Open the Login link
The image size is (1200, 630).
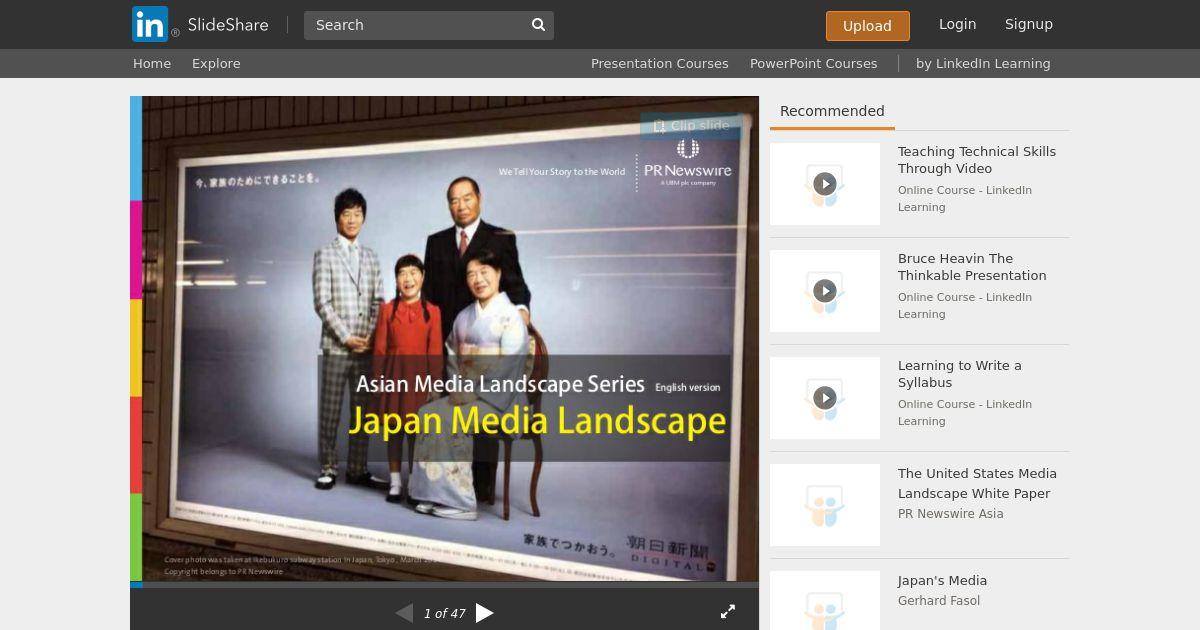coord(957,24)
